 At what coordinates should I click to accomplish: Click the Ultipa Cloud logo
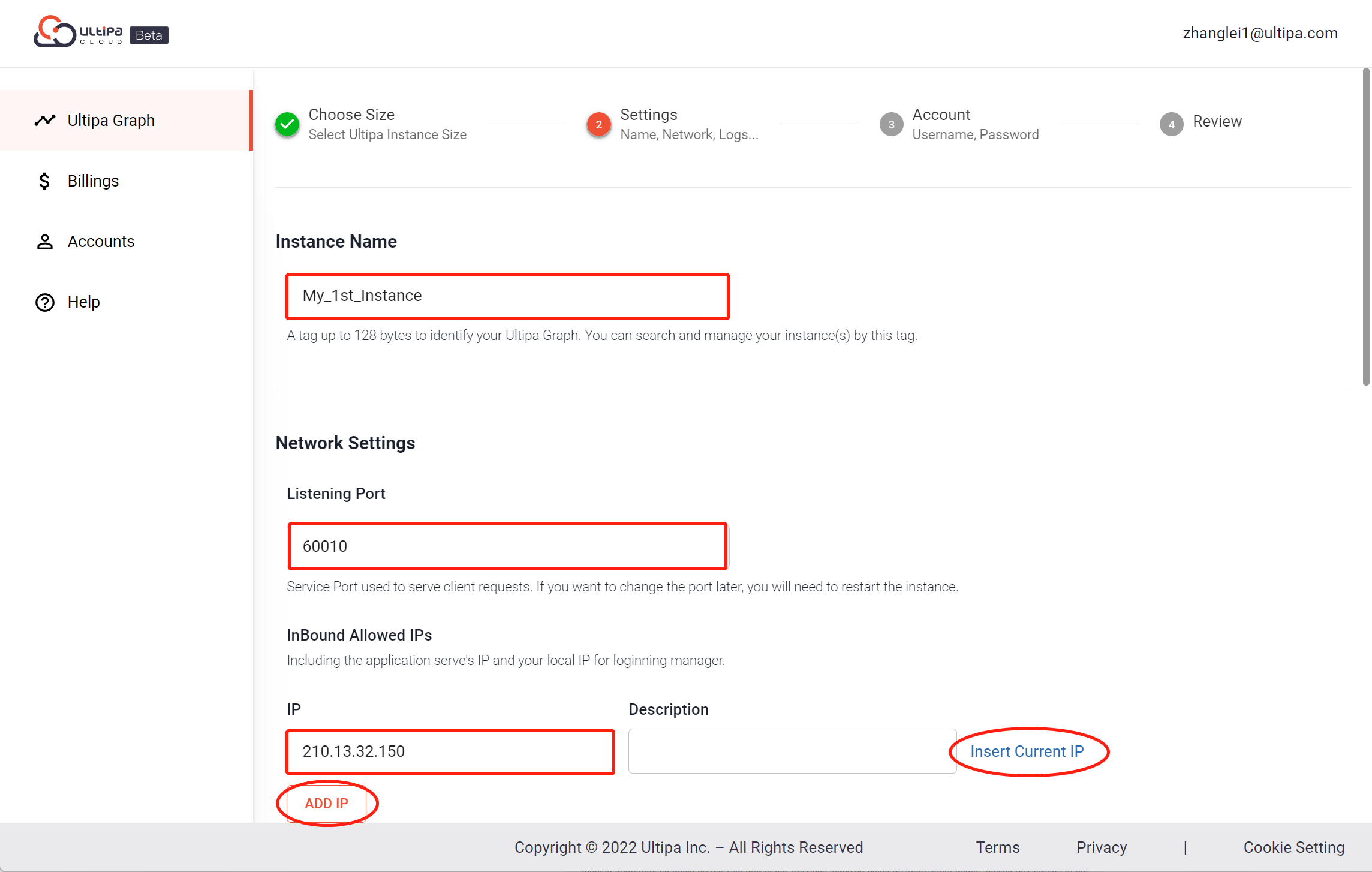(x=79, y=32)
